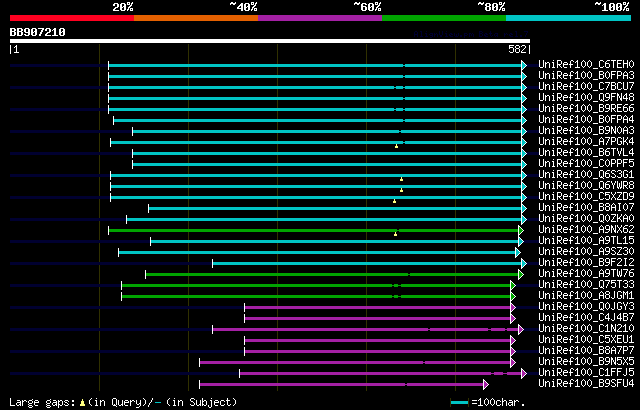Image resolution: width=640 pixels, height=410 pixels.
Task: Click the yellow gap marker under A7PGK4 bar
Action: (396, 146)
